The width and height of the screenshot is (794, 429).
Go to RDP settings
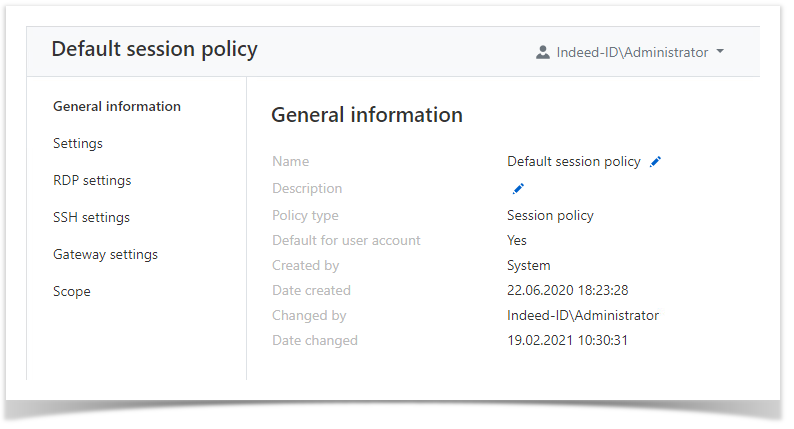tap(92, 181)
